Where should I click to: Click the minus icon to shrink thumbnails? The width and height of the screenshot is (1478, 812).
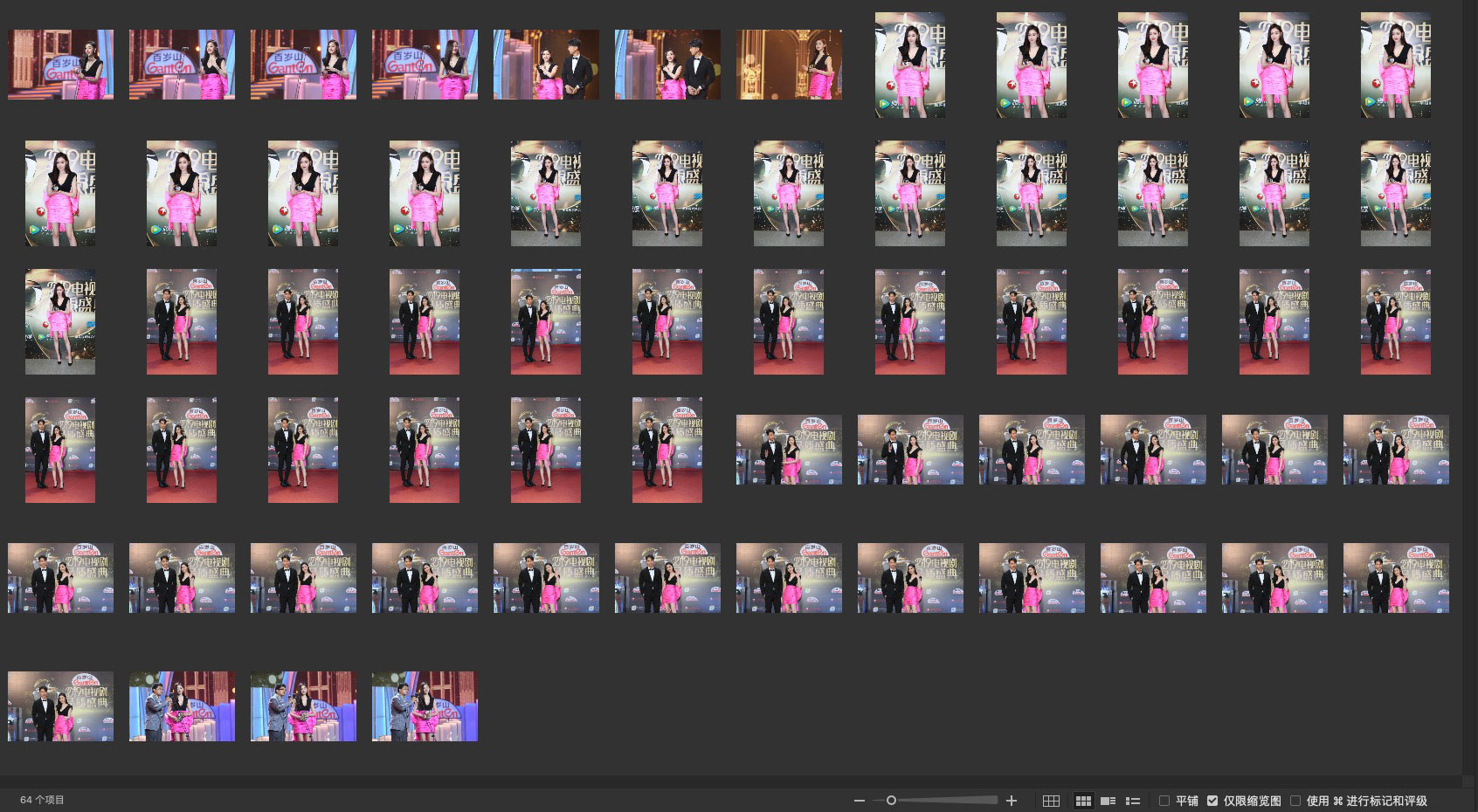click(860, 801)
